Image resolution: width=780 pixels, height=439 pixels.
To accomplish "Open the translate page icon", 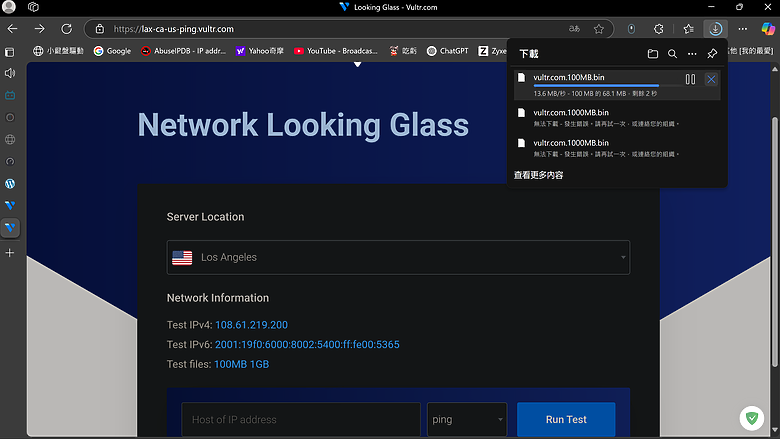I will tap(575, 29).
